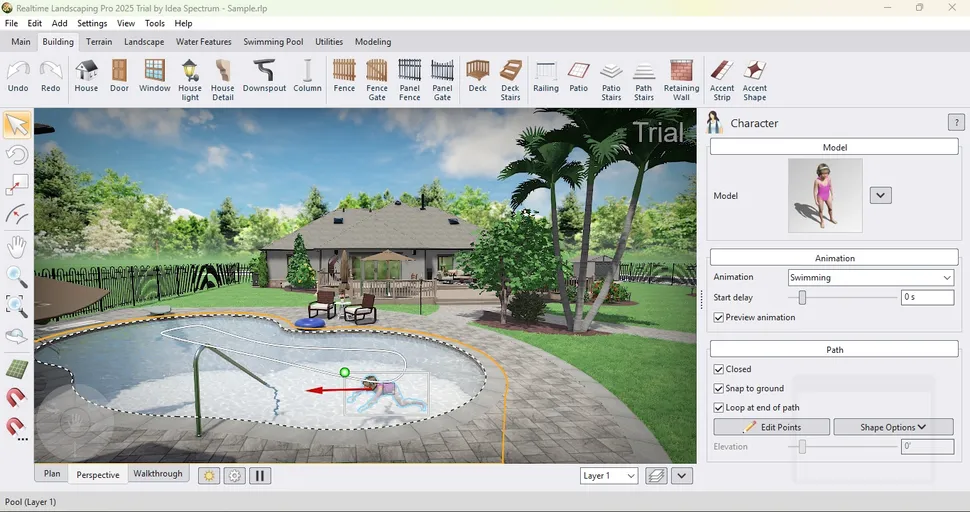The image size is (970, 512).
Task: Switch to the Water Features tab
Action: [x=203, y=42]
